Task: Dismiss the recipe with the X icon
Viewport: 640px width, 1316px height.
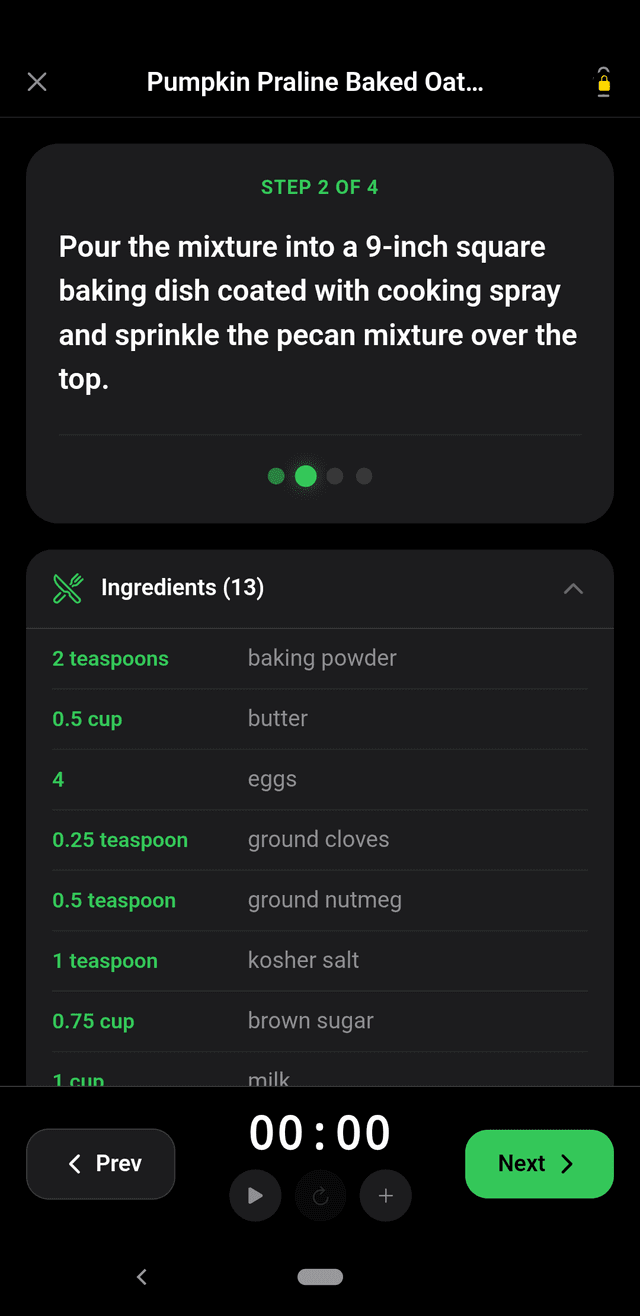Action: point(37,82)
